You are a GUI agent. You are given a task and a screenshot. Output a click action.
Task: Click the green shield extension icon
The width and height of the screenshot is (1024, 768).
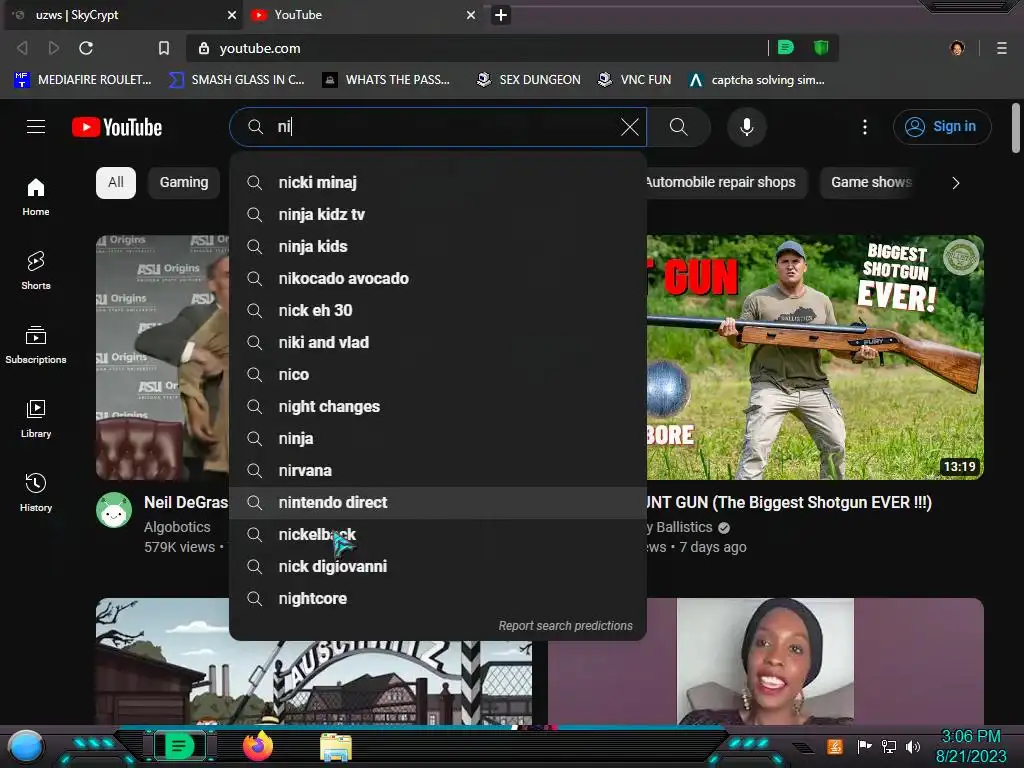pos(821,48)
